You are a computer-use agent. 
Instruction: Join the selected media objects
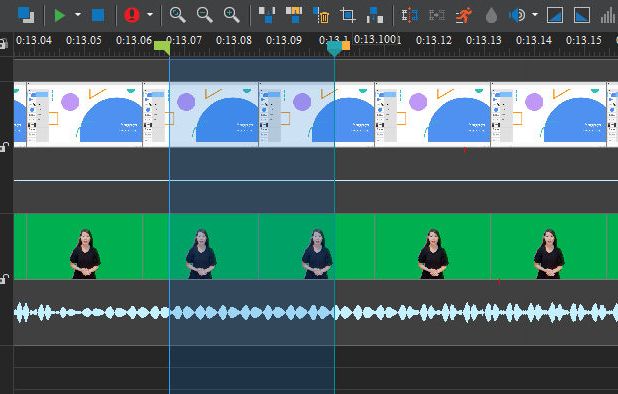[x=294, y=15]
